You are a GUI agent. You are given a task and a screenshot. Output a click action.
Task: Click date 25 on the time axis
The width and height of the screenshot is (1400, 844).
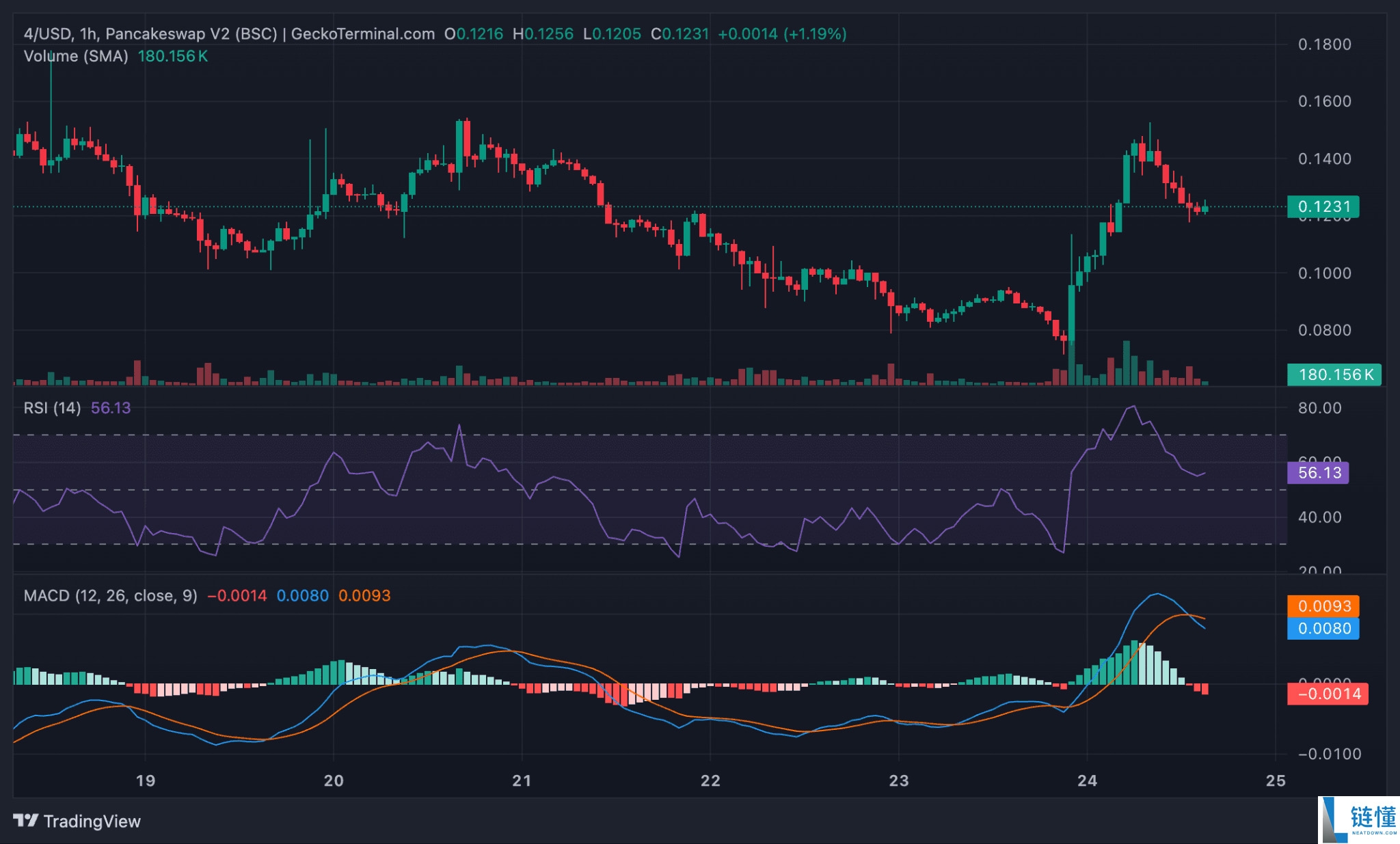[x=1276, y=780]
